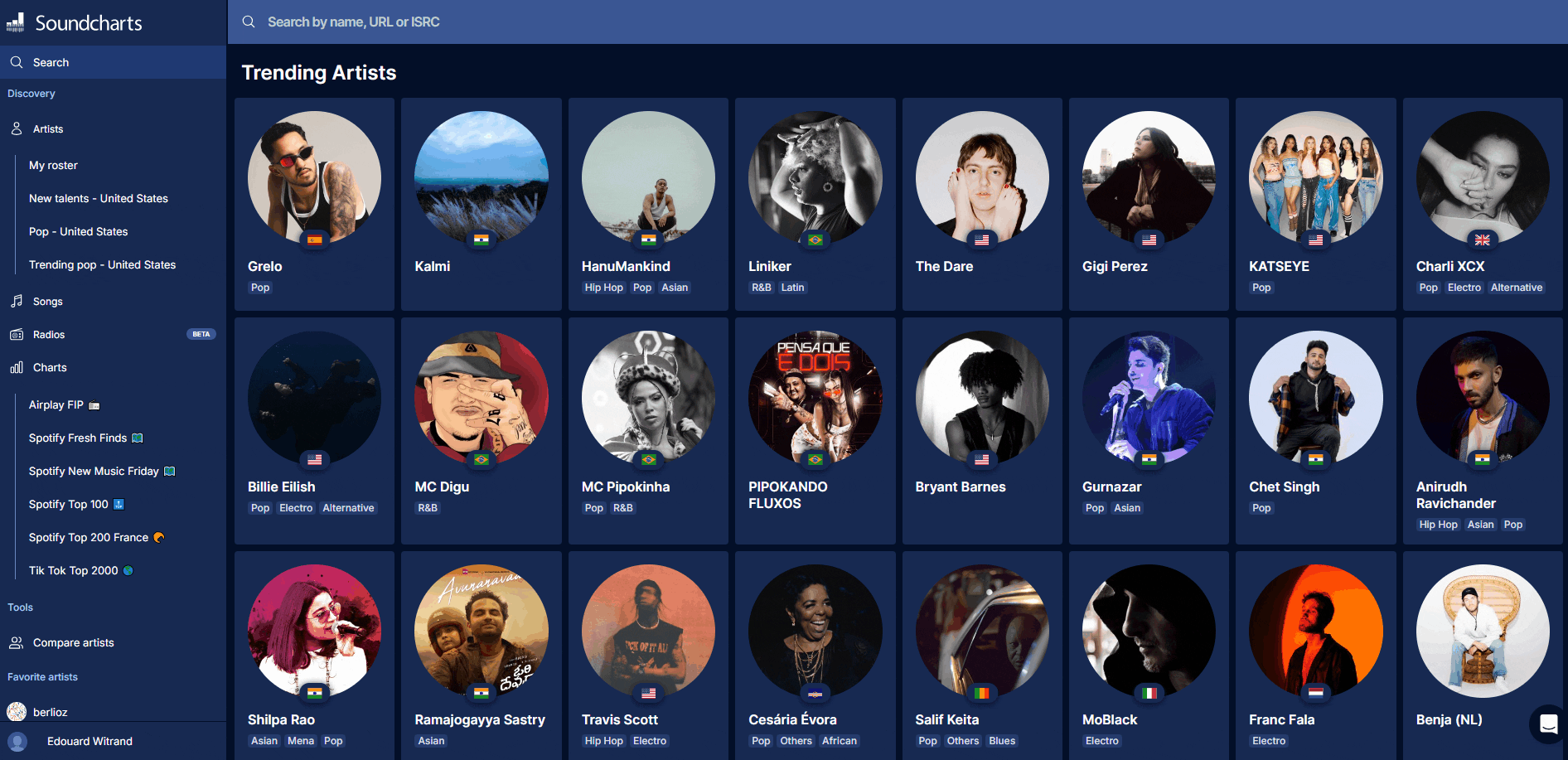Click the UK flag badge on Charli XCX

[x=1482, y=240]
